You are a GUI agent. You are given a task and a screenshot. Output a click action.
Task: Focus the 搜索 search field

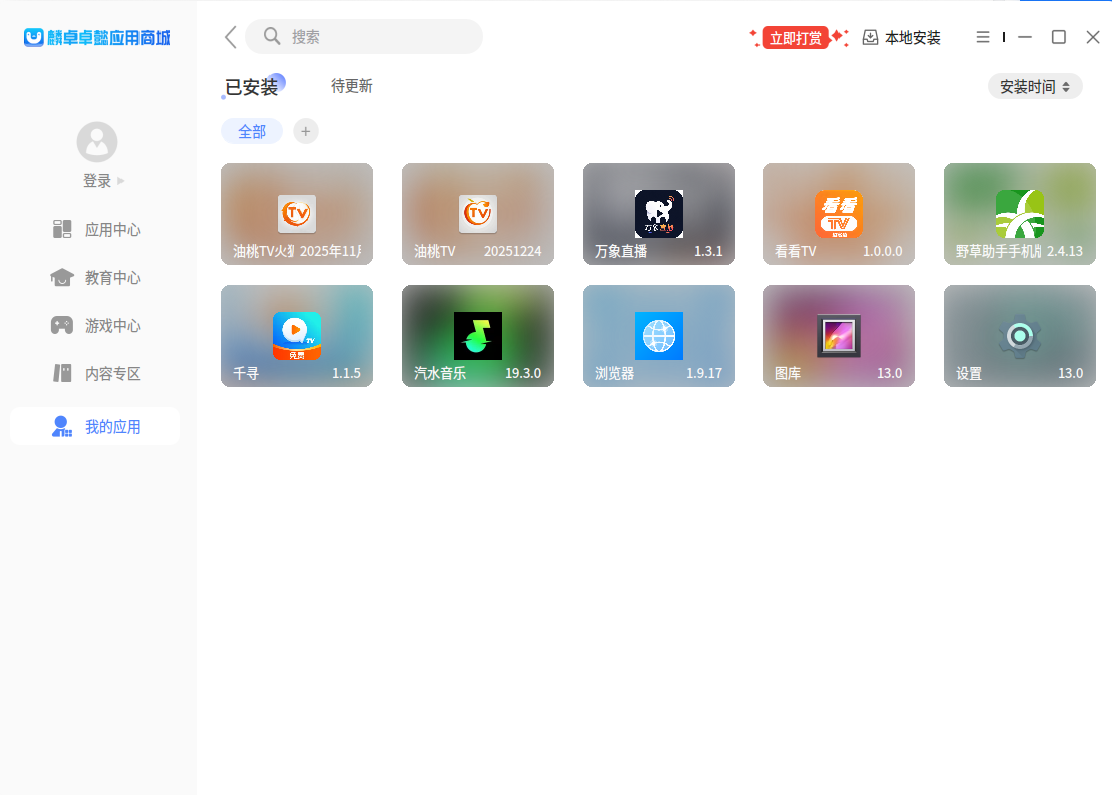tap(364, 36)
